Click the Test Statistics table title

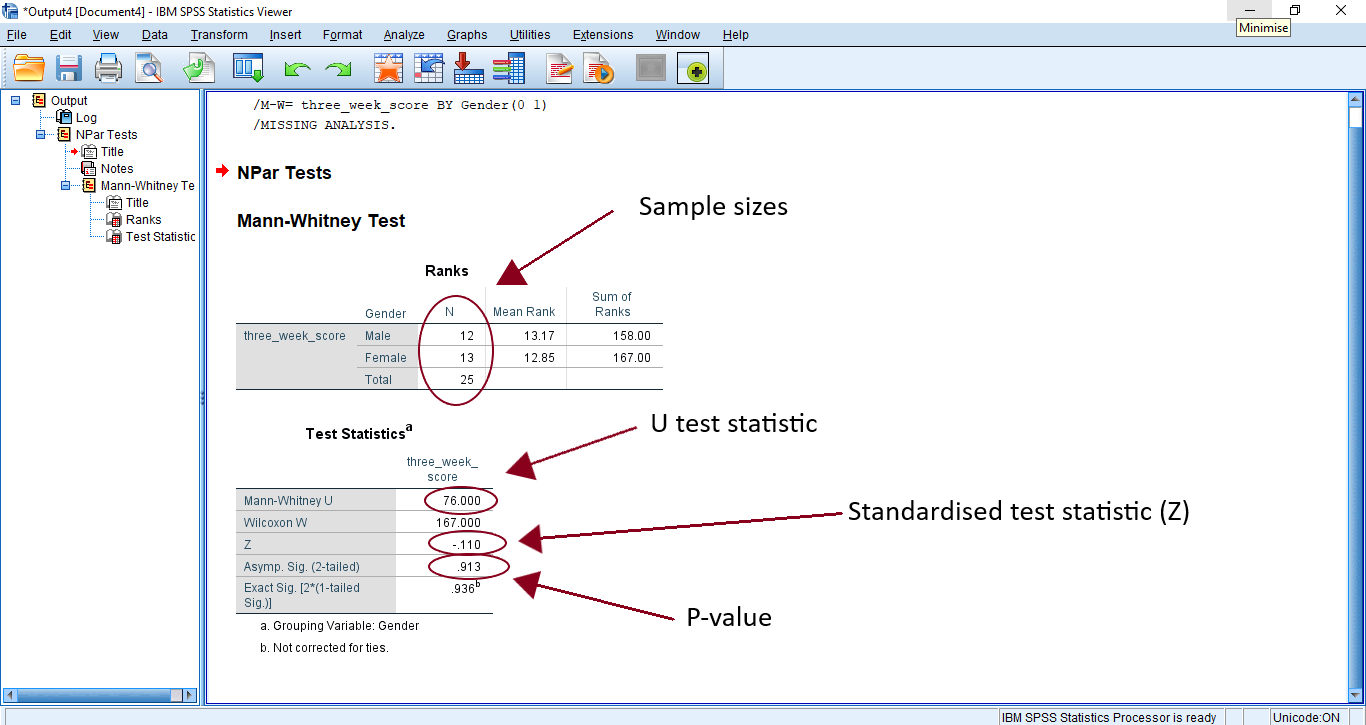[359, 433]
